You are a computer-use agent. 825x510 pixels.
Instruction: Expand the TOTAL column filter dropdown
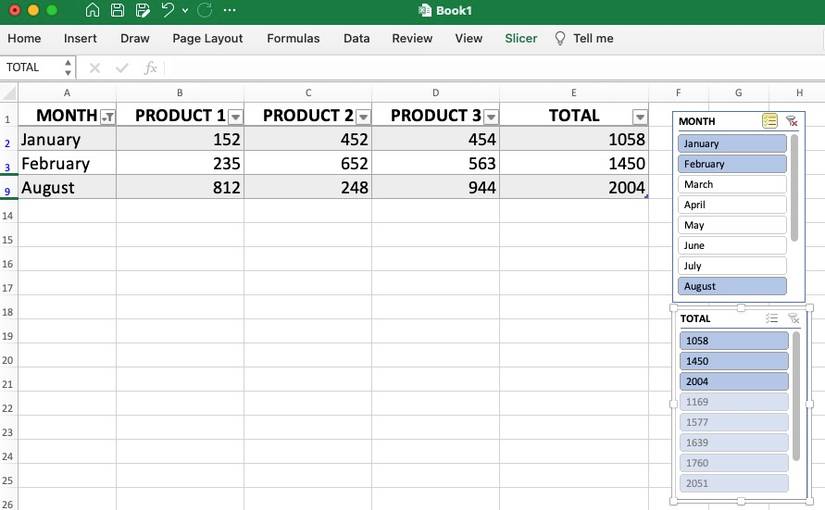(x=640, y=117)
